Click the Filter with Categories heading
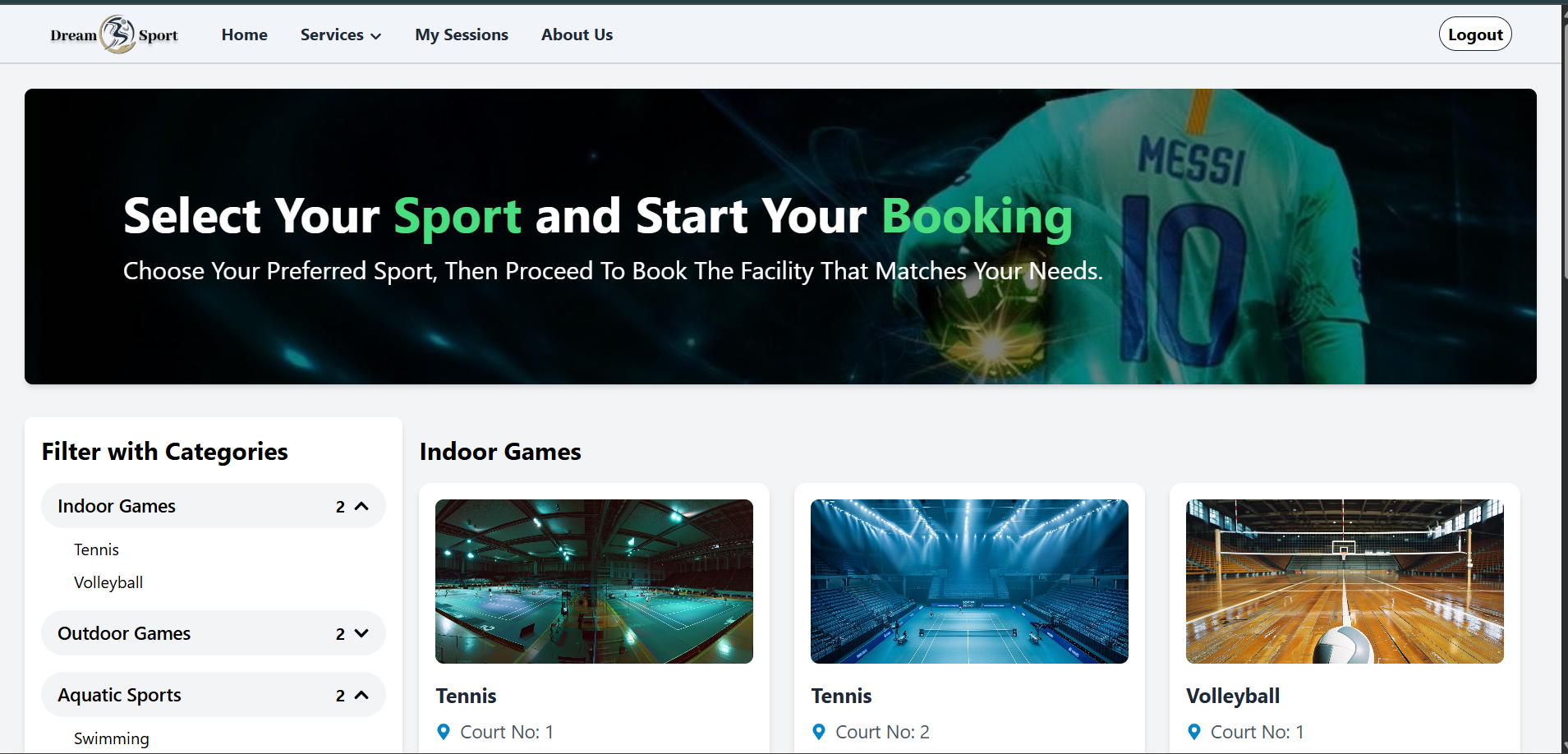Image resolution: width=1568 pixels, height=754 pixels. pos(165,452)
